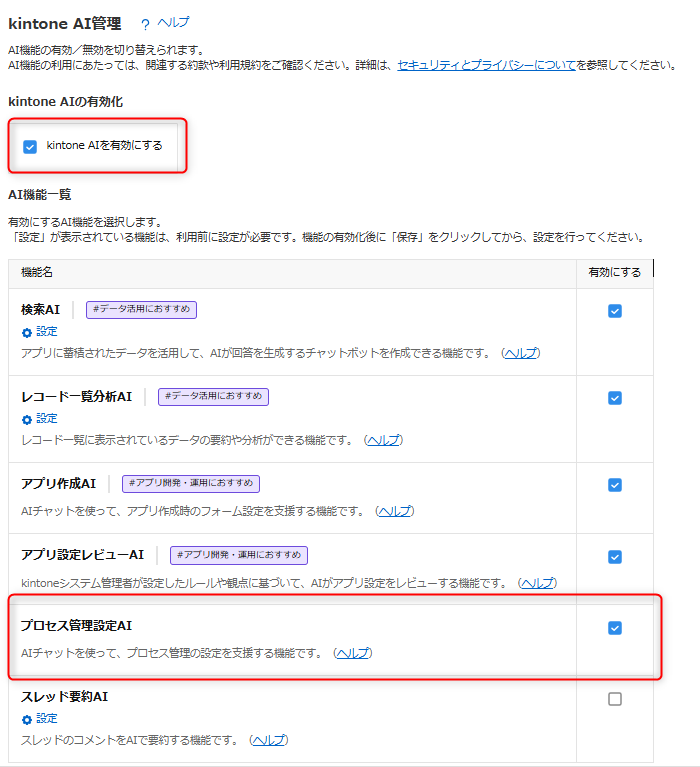This screenshot has height=767, width=700.
Task: Toggle the アプリ作成AI enable checkbox
Action: (x=615, y=485)
